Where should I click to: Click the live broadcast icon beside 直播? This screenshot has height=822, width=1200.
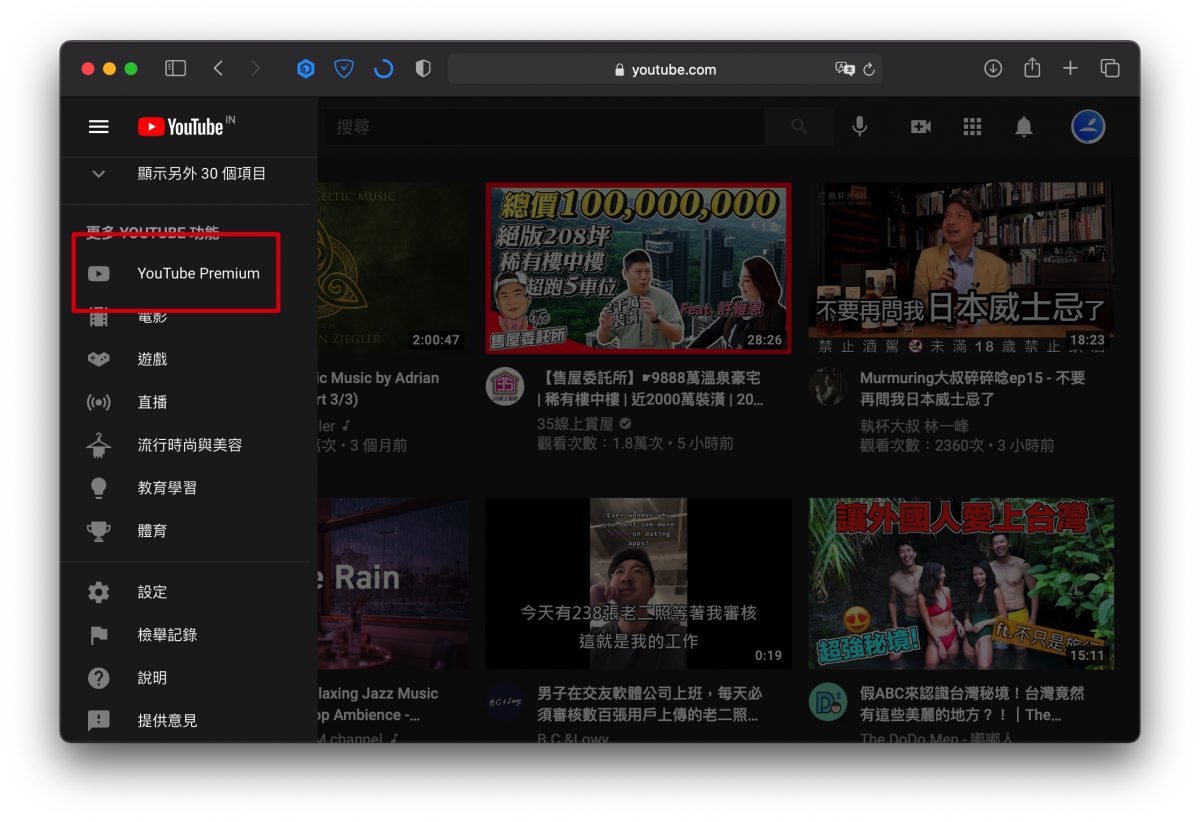(x=98, y=402)
